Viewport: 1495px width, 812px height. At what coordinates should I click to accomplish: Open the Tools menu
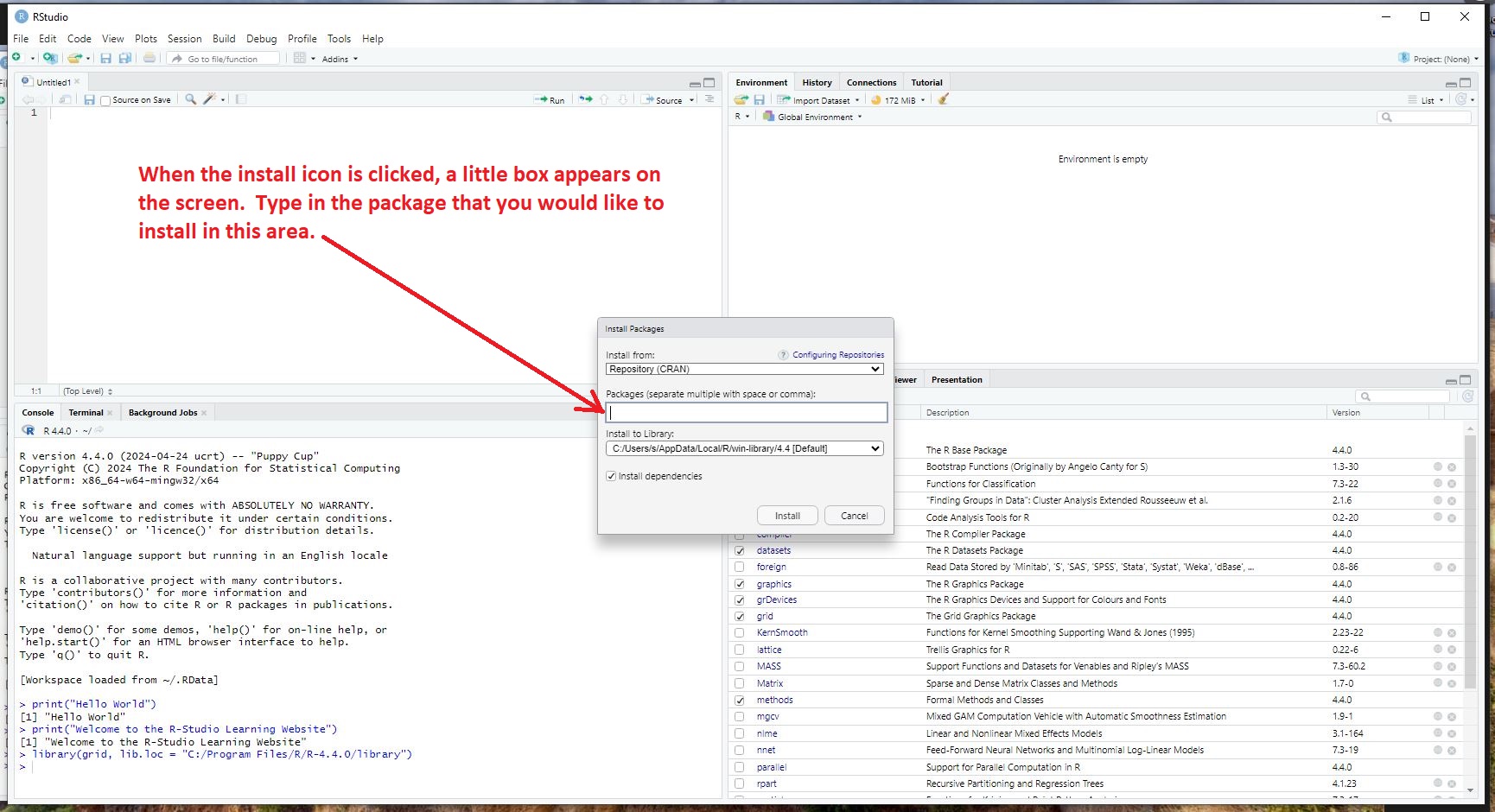(x=339, y=39)
